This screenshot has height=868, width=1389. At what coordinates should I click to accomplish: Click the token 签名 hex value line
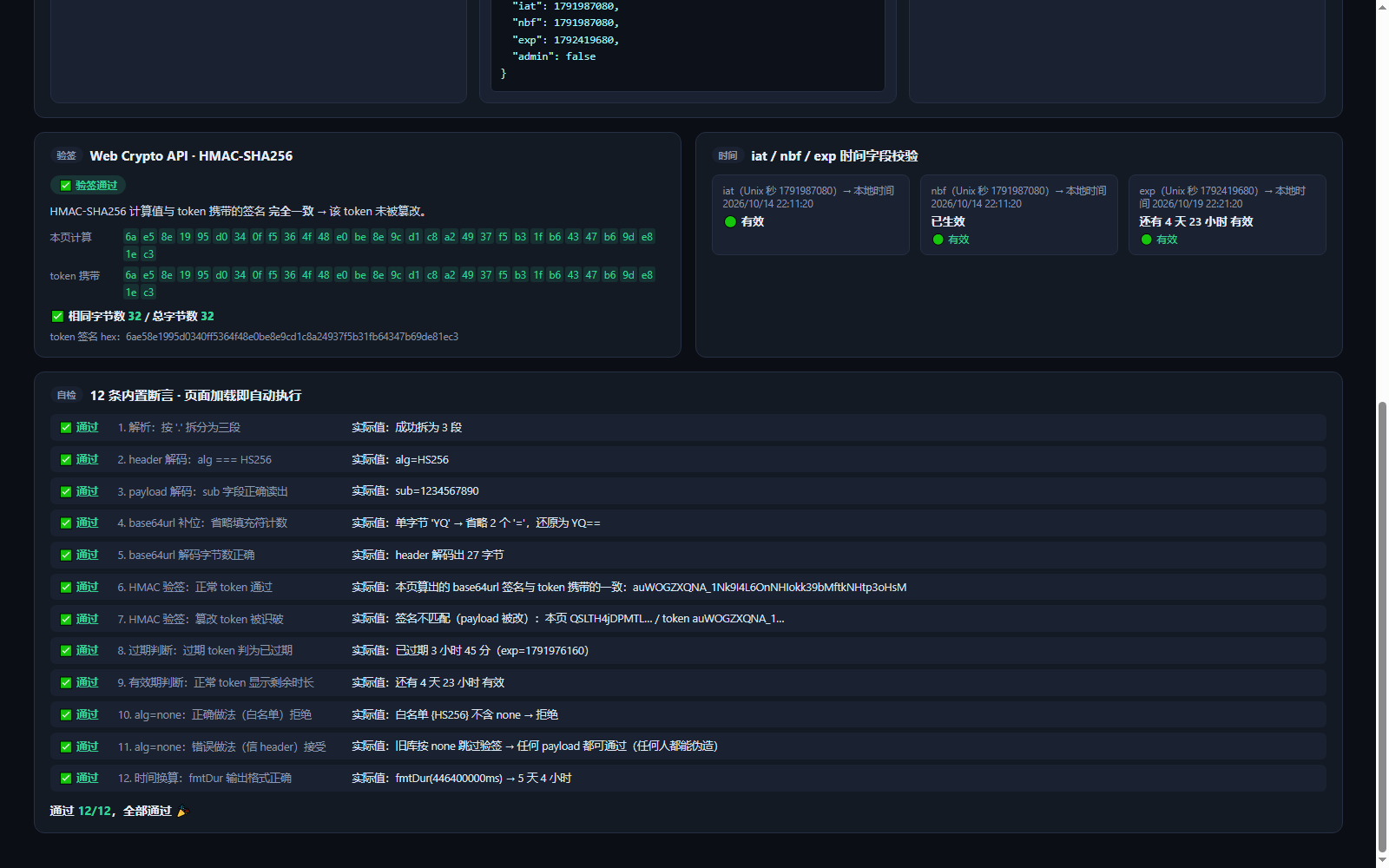click(x=254, y=337)
